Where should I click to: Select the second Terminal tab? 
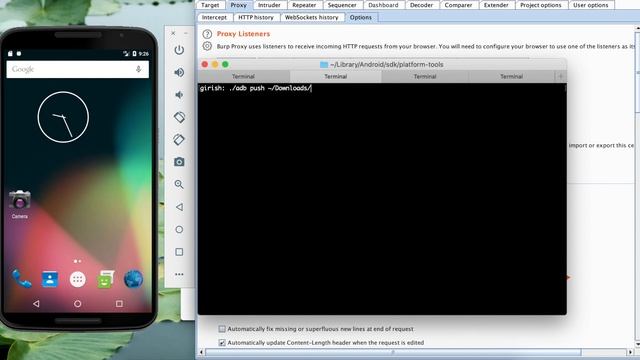pos(336,76)
